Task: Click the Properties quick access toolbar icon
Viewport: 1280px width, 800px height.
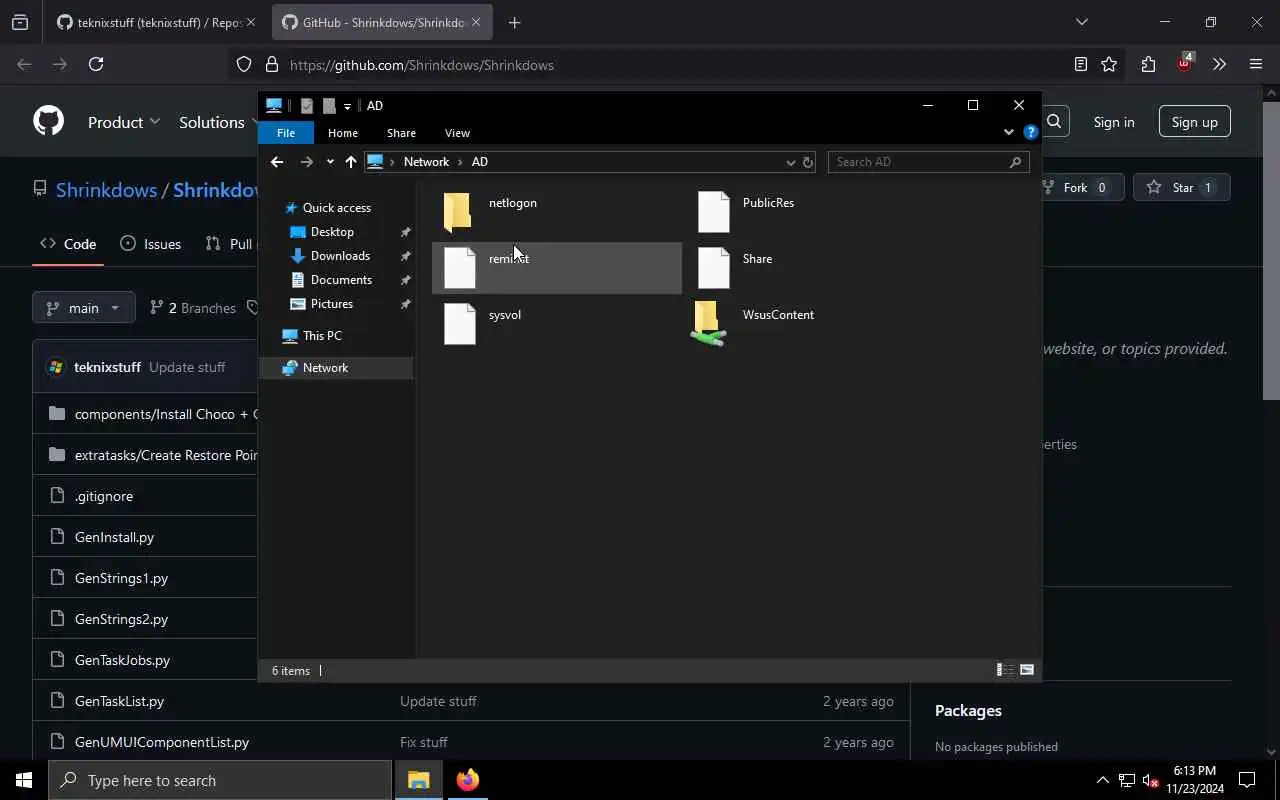Action: (307, 105)
